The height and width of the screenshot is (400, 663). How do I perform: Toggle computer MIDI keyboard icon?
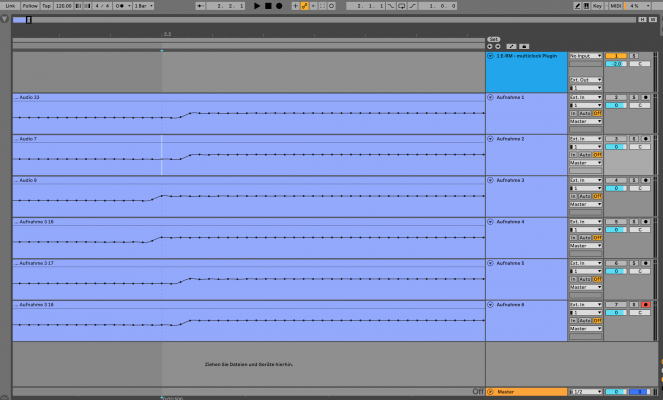[586, 6]
